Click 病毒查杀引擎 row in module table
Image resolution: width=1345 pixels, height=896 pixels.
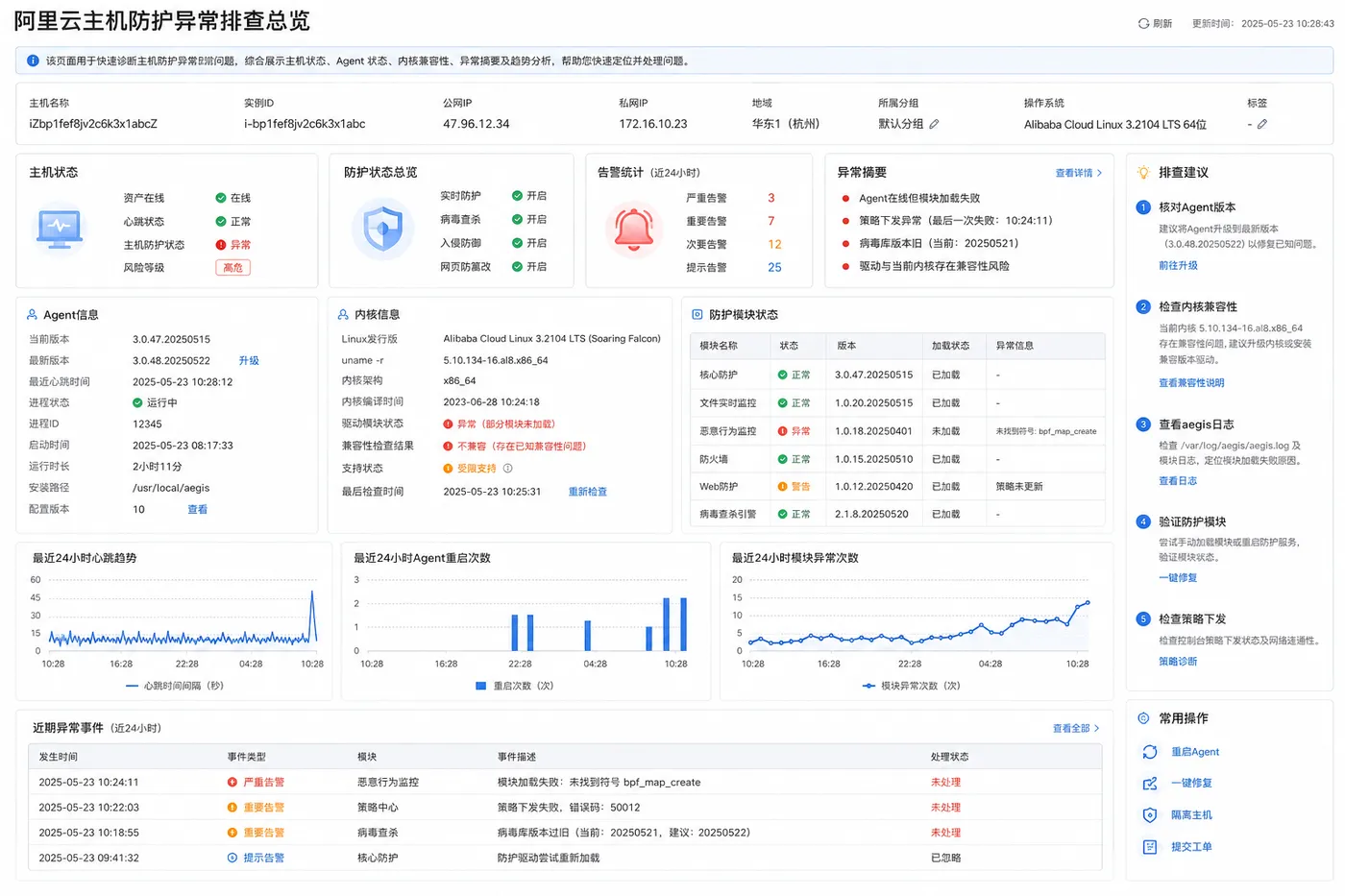(x=897, y=515)
